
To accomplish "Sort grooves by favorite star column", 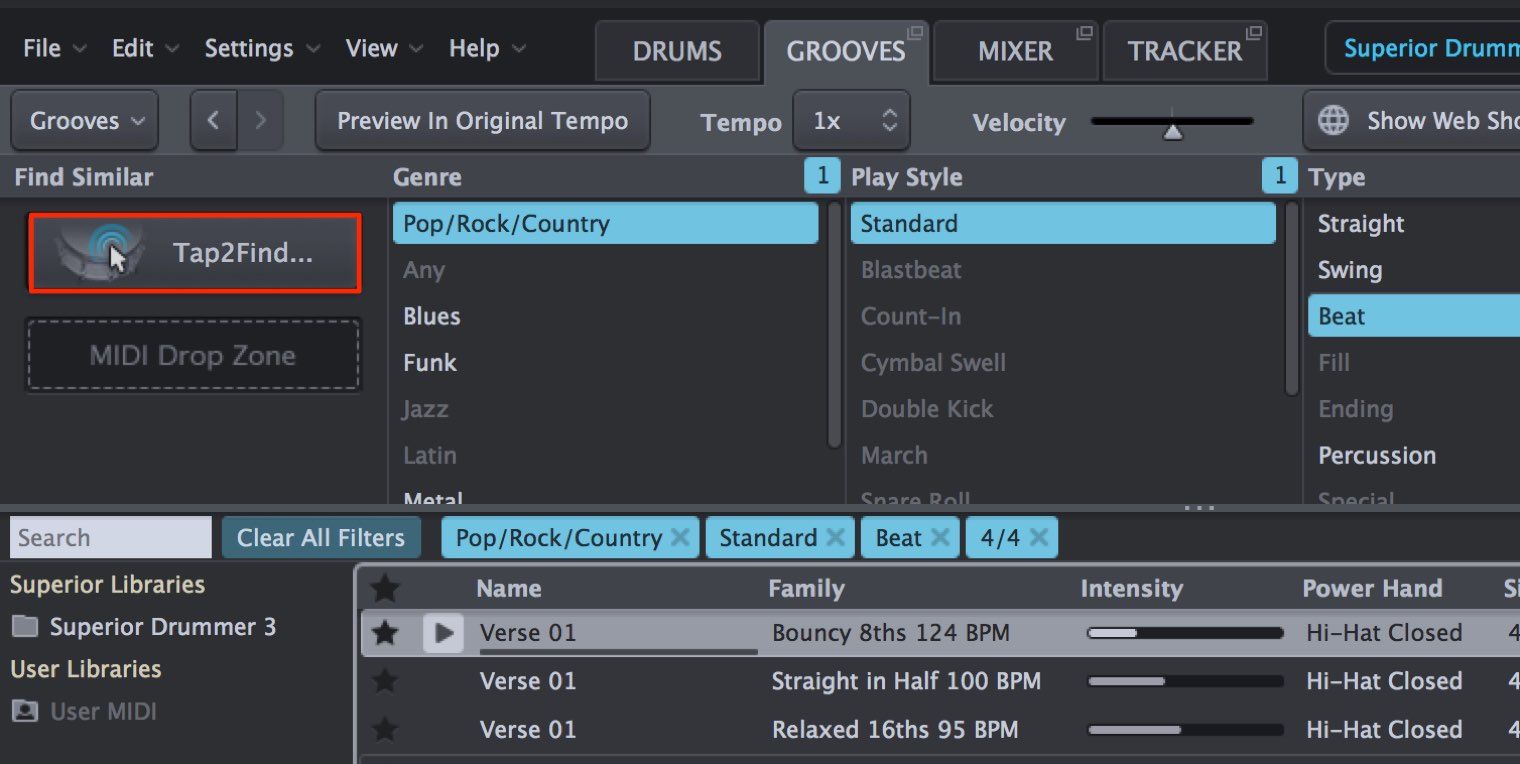I will coord(385,588).
